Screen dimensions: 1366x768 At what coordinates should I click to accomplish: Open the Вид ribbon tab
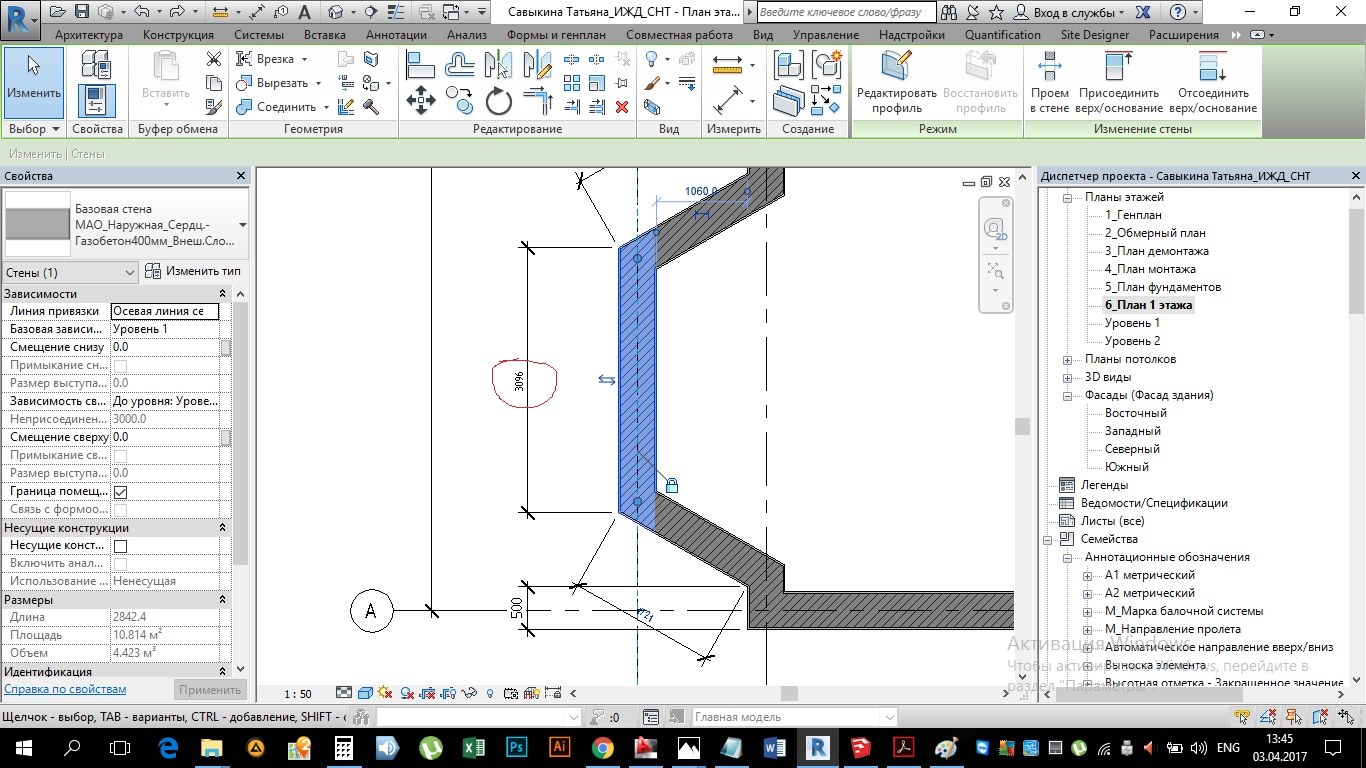click(x=763, y=35)
